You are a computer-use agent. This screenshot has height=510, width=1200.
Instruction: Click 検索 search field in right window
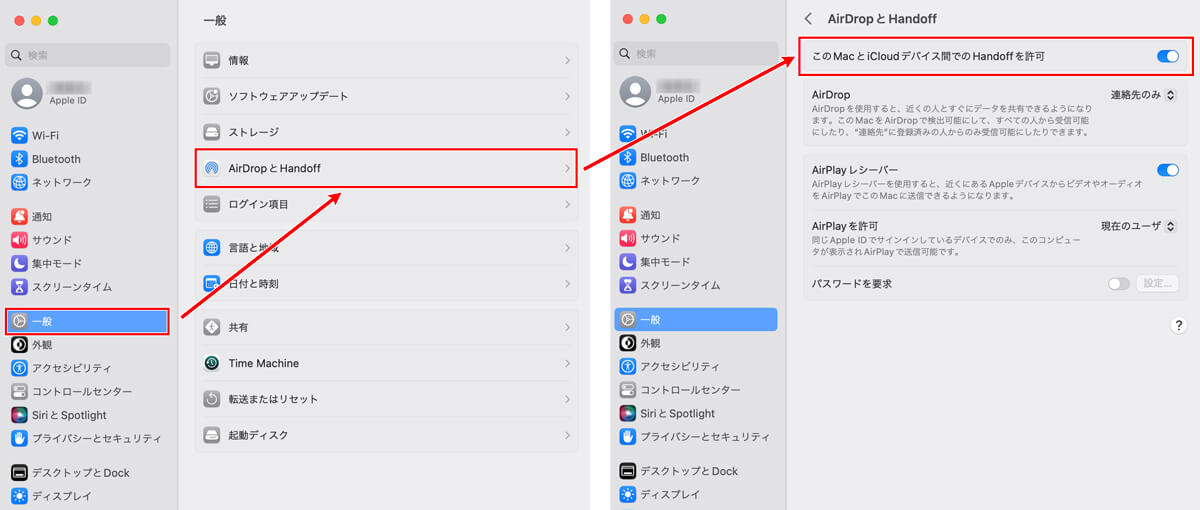pos(696,53)
